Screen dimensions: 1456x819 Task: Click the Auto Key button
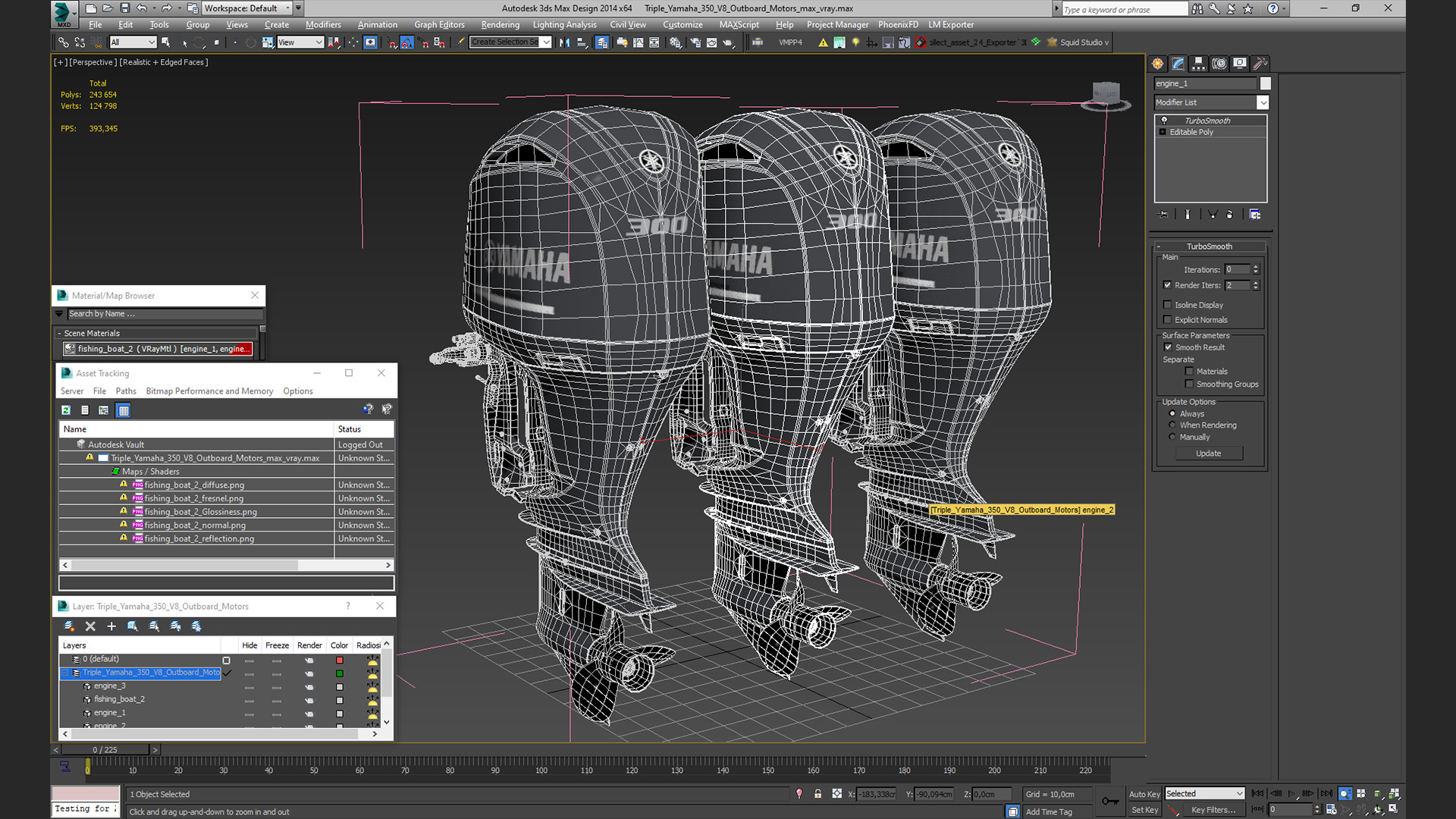pos(1144,794)
